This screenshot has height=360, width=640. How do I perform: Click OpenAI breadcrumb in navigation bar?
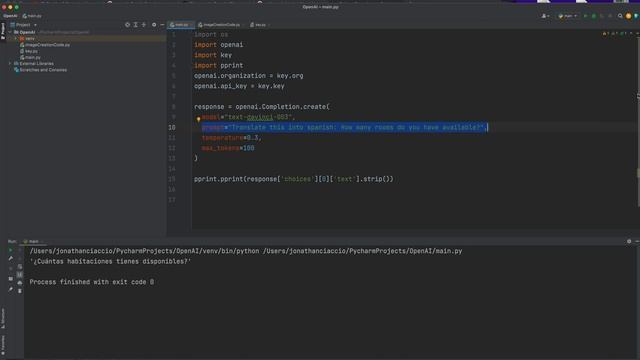pyautogui.click(x=10, y=16)
